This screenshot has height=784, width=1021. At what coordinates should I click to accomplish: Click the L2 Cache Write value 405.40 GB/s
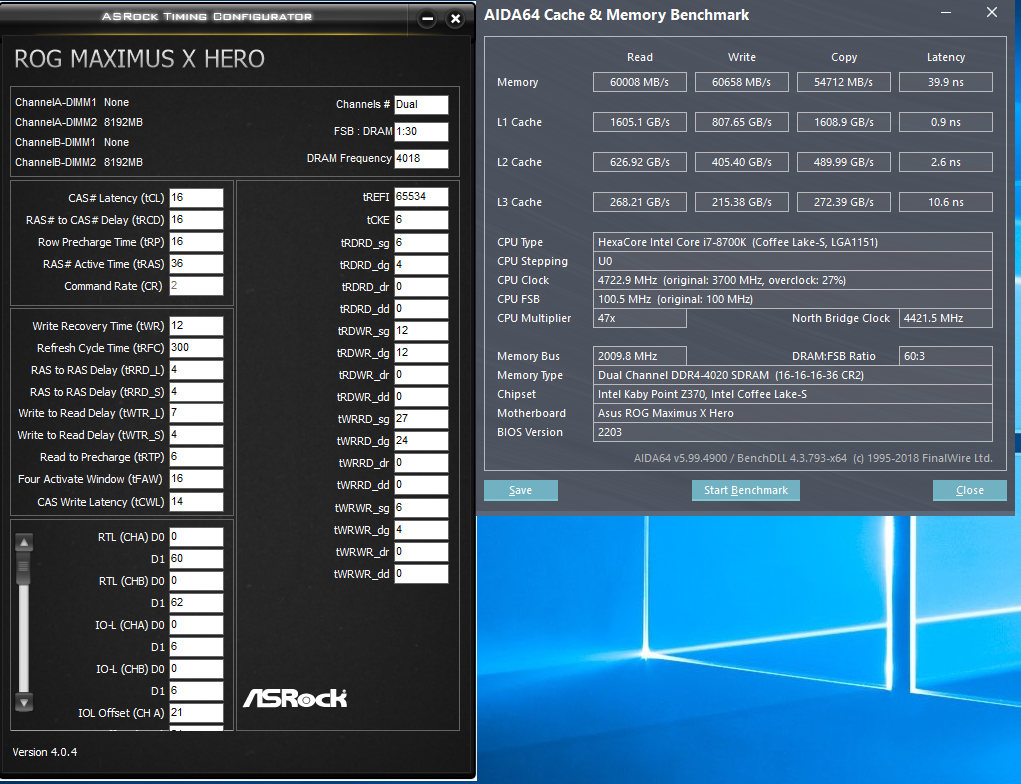click(742, 162)
